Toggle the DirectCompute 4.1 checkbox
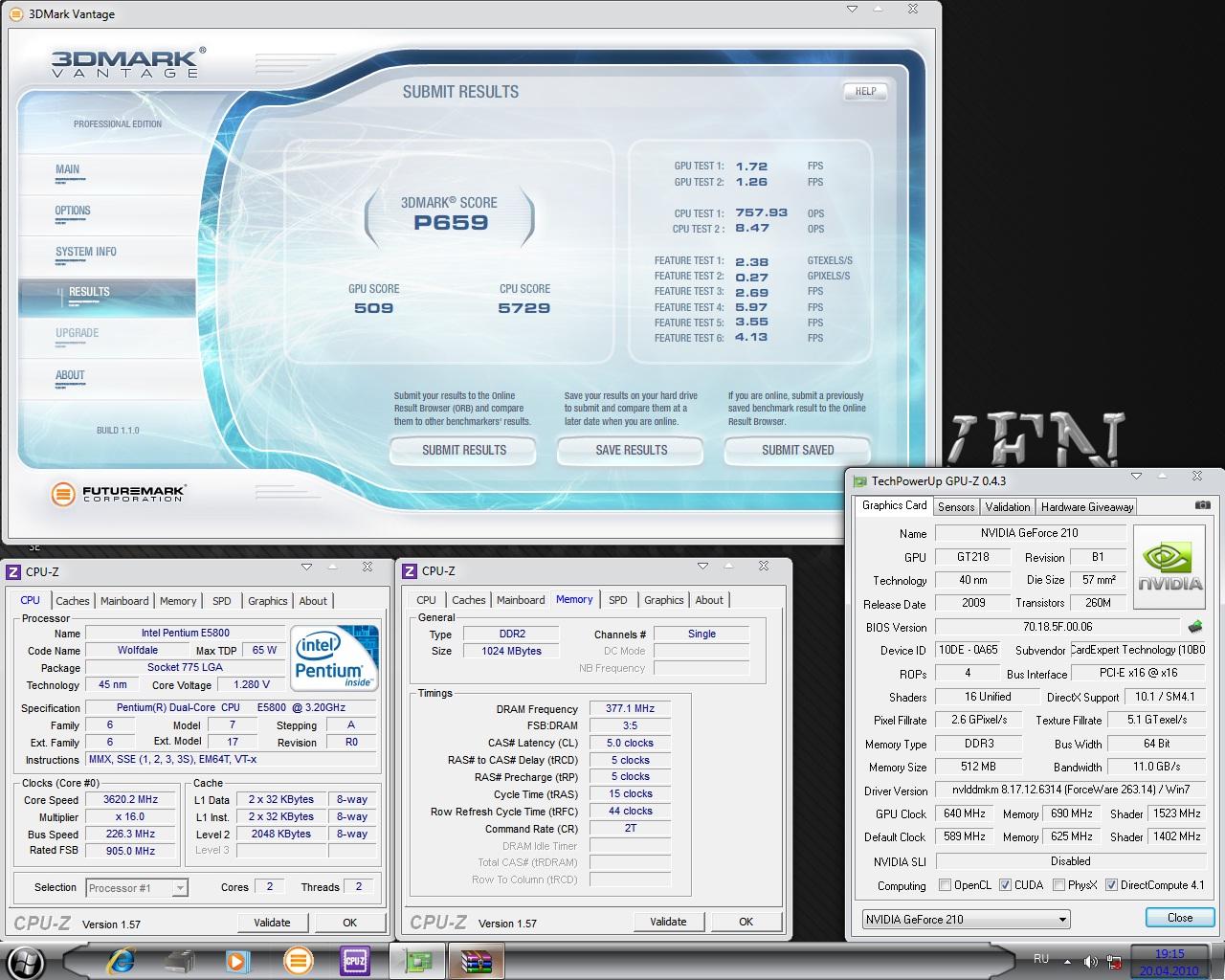1225x980 pixels. (x=1111, y=885)
